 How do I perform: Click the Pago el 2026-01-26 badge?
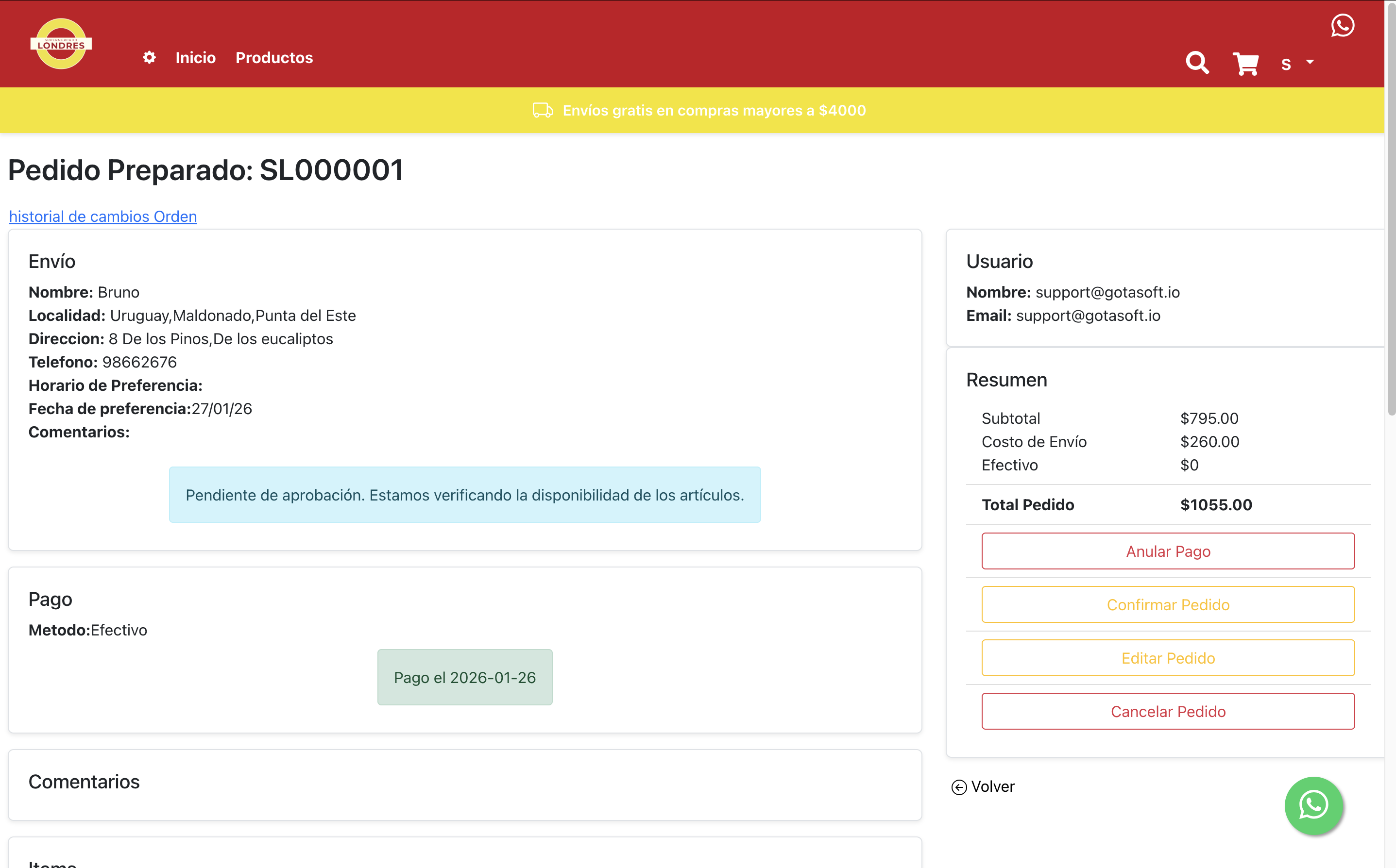point(464,677)
